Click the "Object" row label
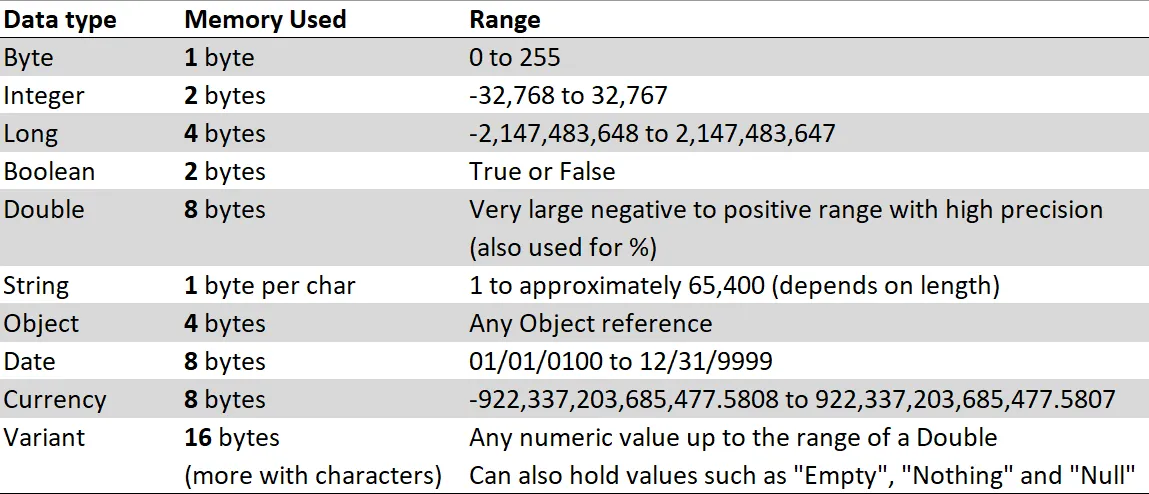 (41, 324)
